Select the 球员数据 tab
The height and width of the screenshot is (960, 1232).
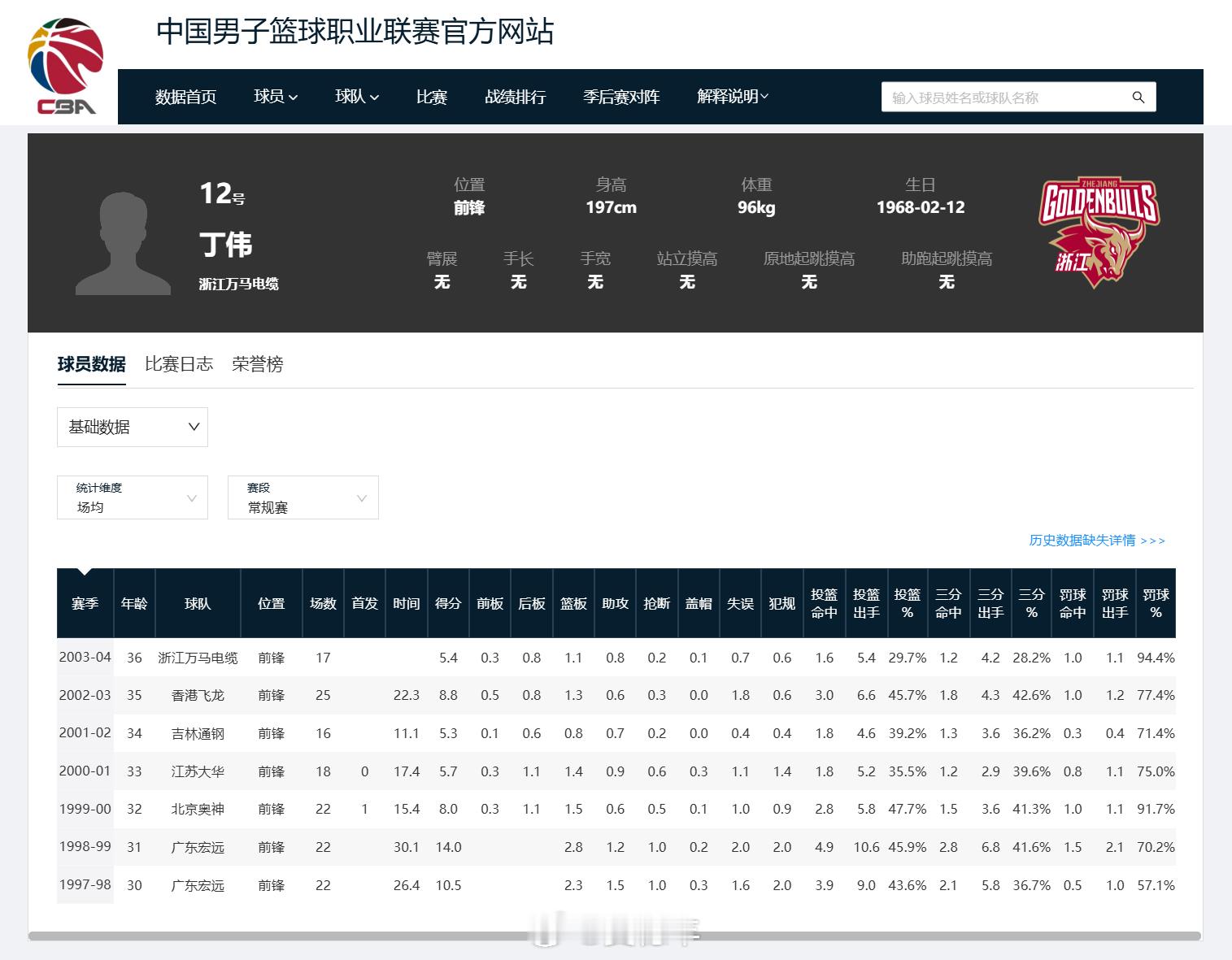pos(91,364)
